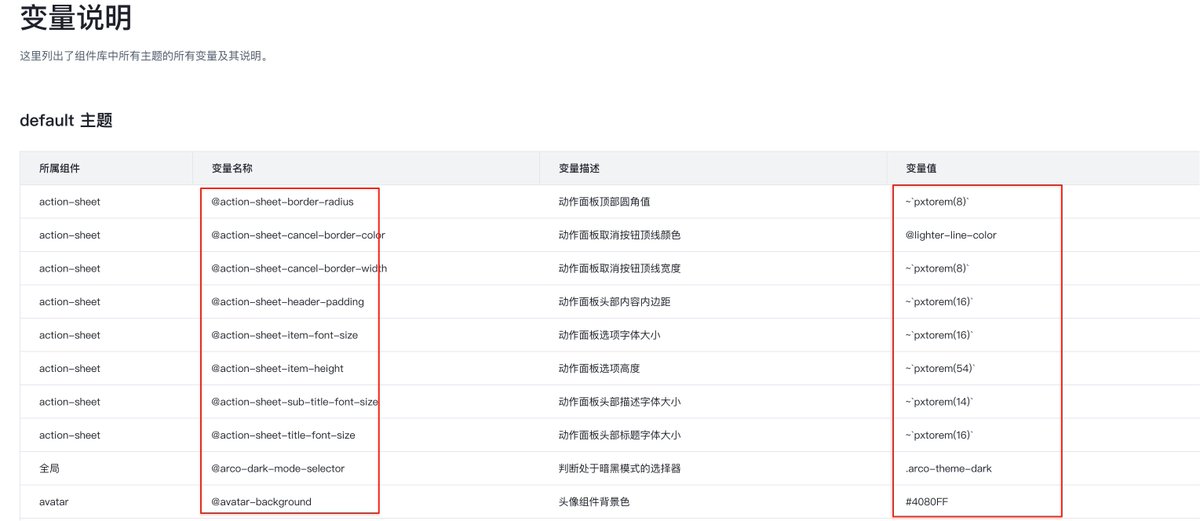1200x521 pixels.
Task: Select the intro sentence under 变量说明
Action: [143, 56]
